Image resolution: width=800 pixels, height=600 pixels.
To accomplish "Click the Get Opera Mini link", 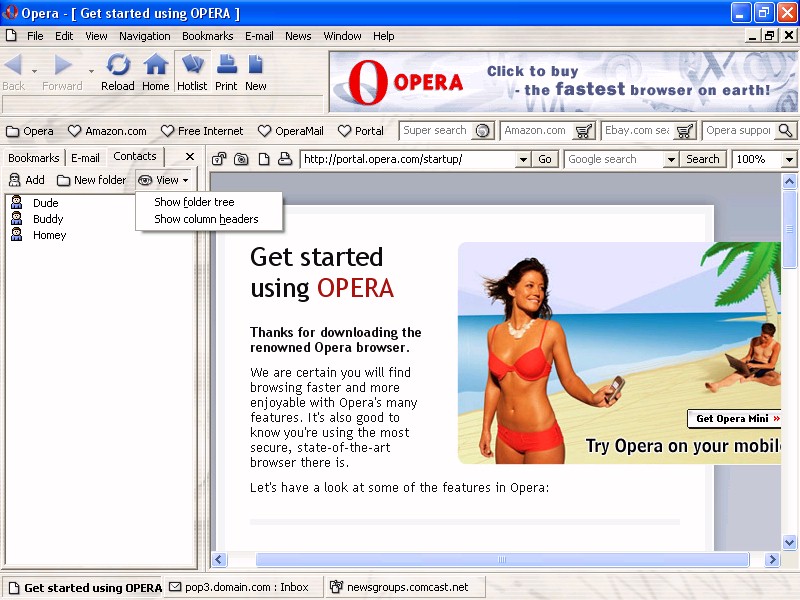I will [734, 418].
